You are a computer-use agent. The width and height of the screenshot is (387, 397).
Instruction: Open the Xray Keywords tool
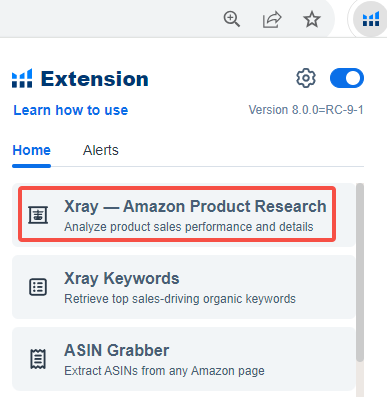(x=184, y=287)
